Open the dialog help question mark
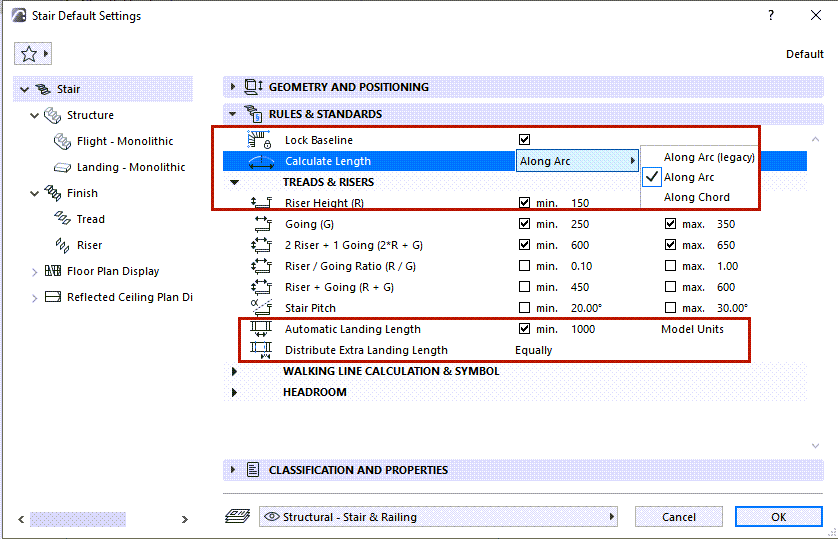This screenshot has height=539, width=838. tap(771, 15)
